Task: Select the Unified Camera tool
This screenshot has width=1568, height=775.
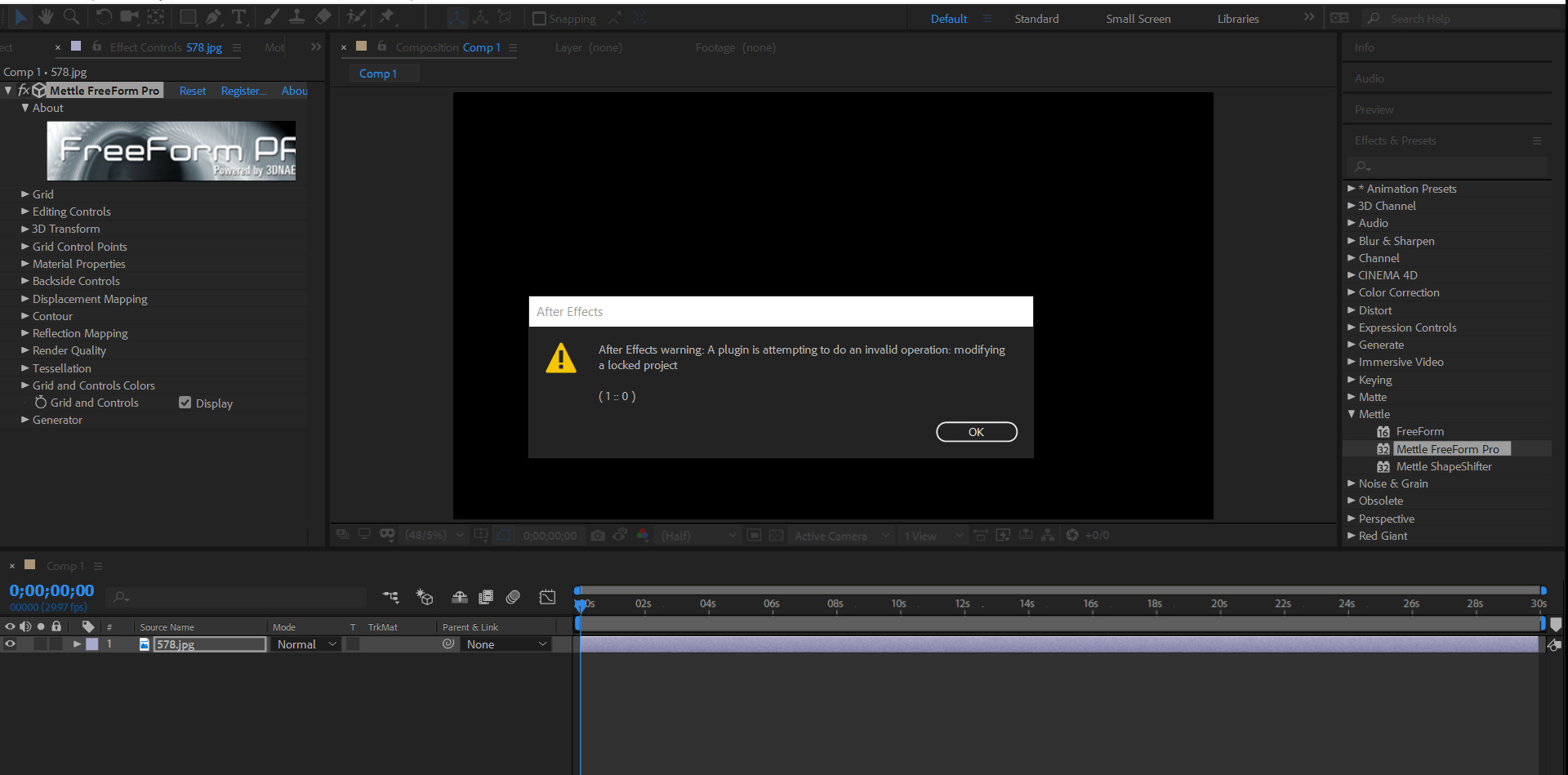Action: point(129,16)
